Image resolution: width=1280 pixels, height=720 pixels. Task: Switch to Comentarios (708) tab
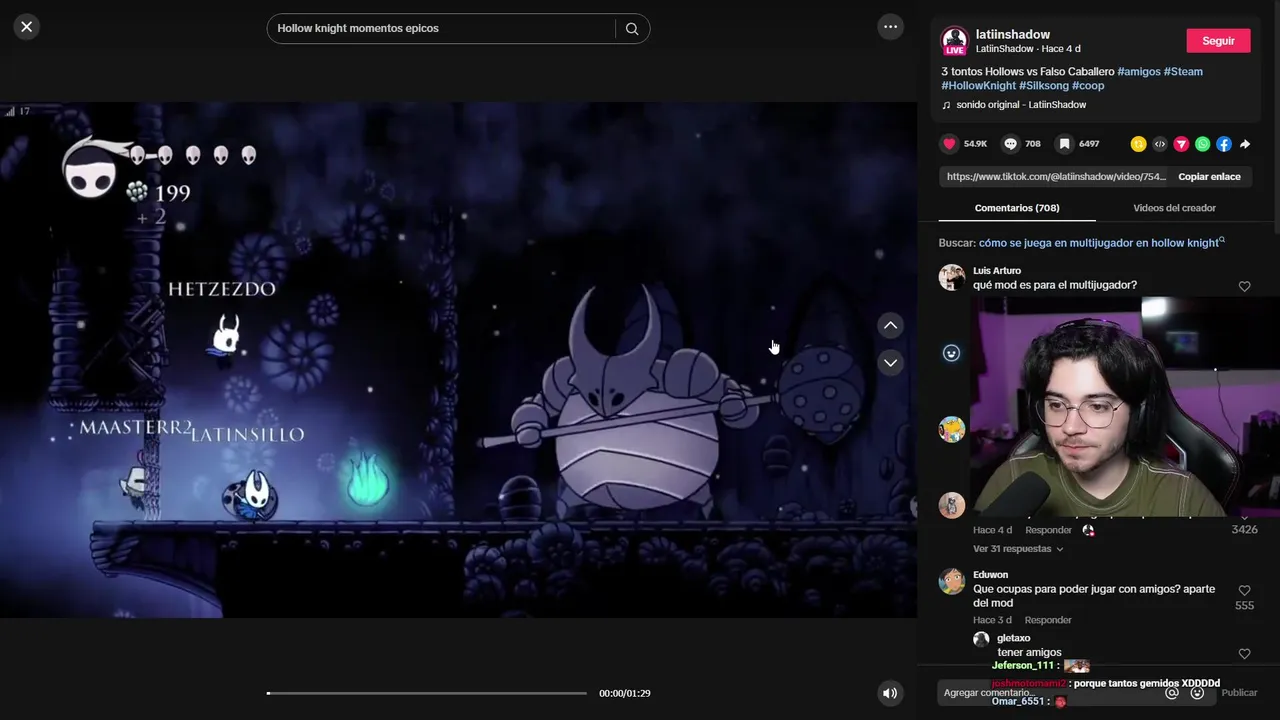pos(1017,208)
